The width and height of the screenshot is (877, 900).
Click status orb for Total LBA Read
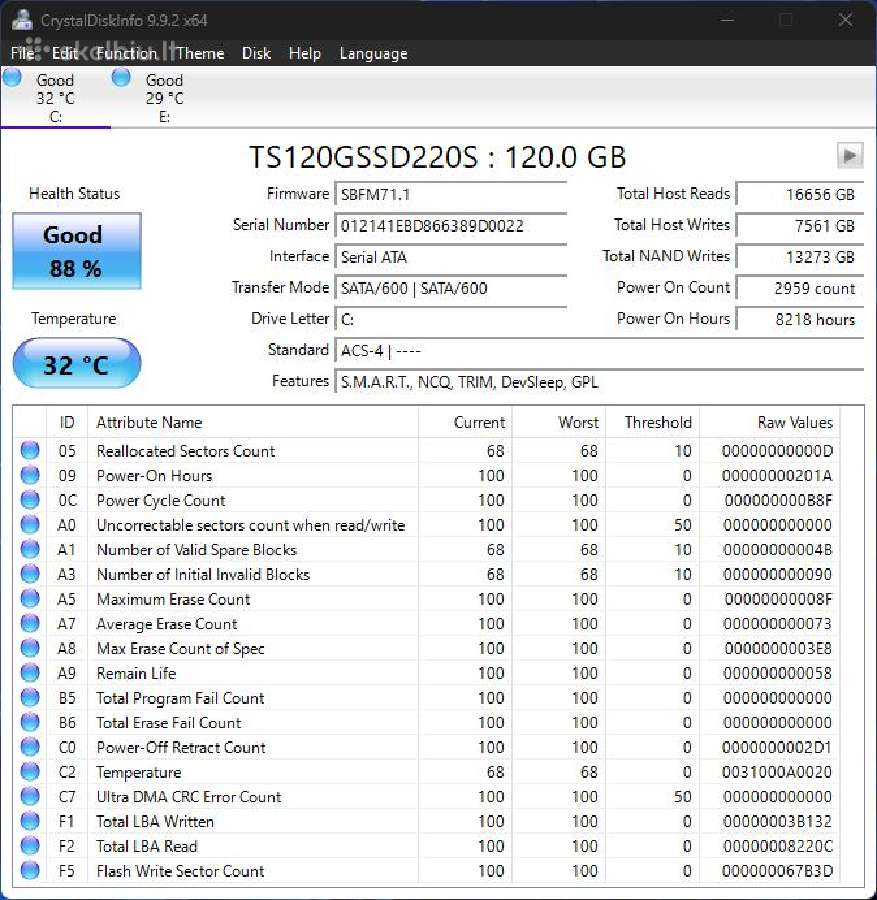click(x=30, y=845)
